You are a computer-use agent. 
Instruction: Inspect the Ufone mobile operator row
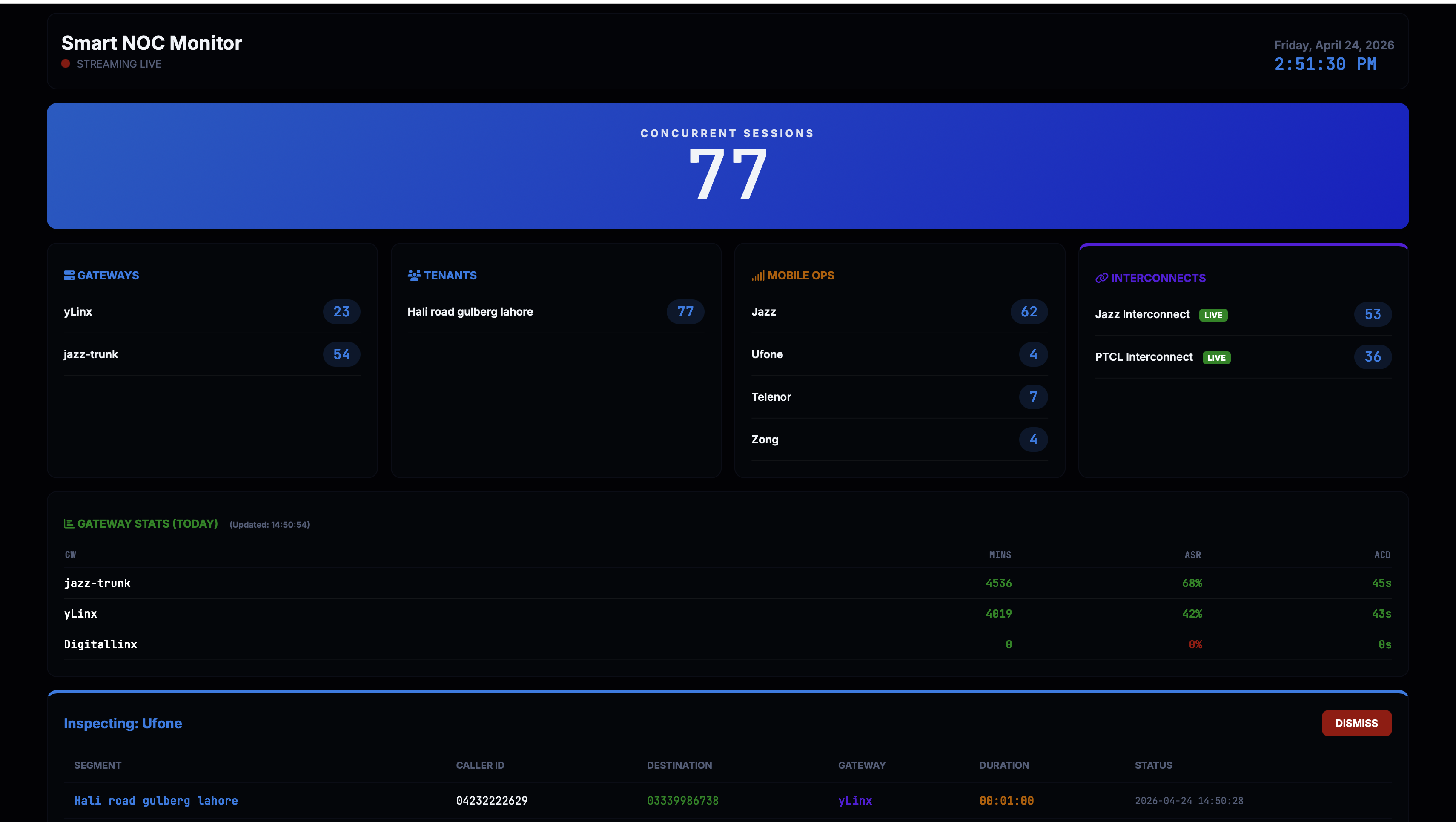(x=899, y=354)
